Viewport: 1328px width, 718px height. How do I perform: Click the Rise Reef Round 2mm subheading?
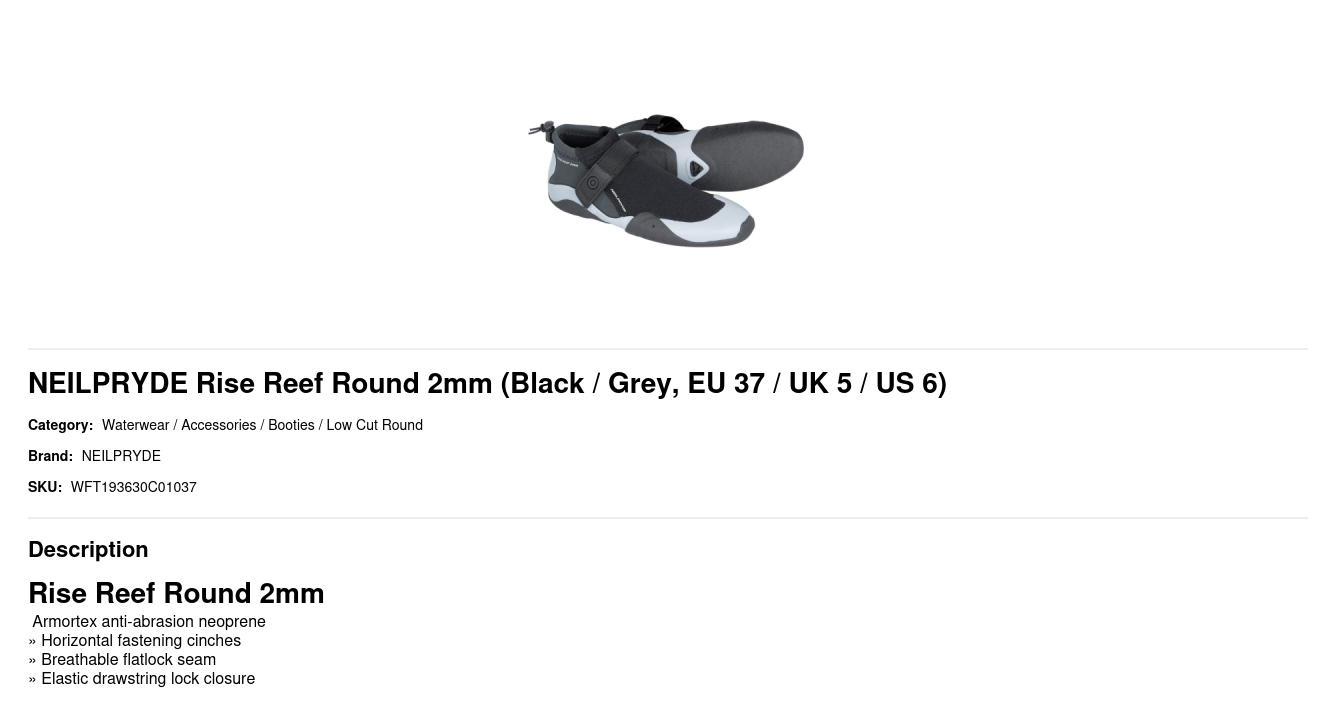point(176,593)
